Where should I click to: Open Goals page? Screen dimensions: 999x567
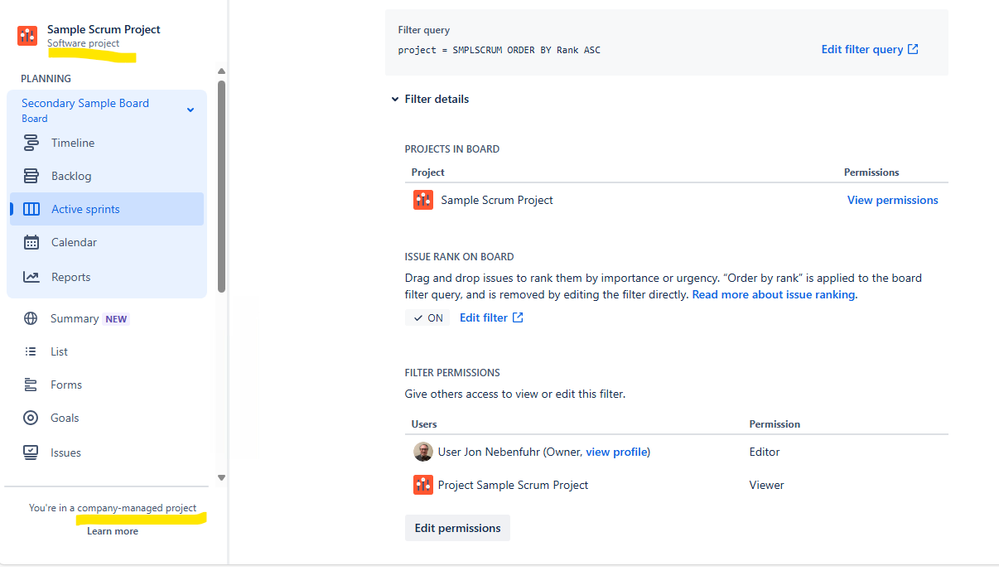coord(65,418)
